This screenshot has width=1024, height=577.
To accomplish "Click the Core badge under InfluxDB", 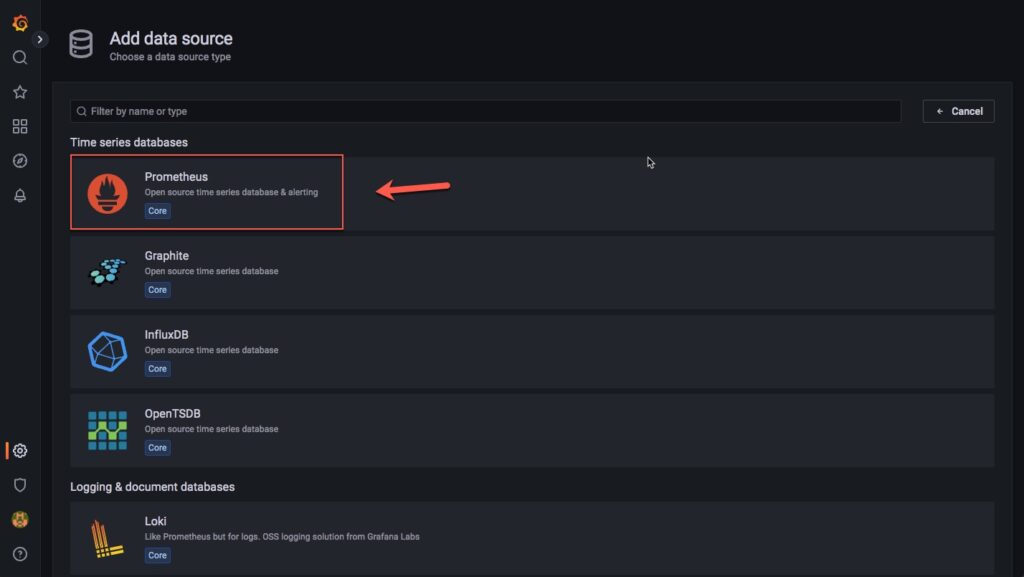I will [157, 369].
